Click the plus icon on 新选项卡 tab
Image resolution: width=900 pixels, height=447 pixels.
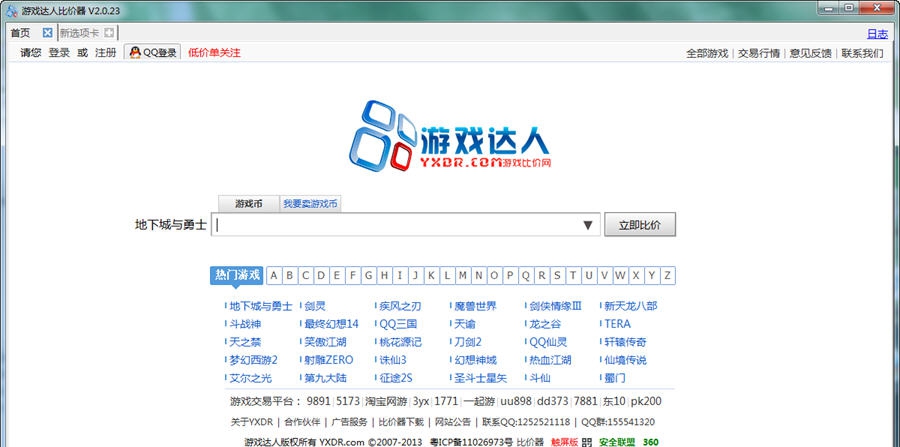(109, 33)
